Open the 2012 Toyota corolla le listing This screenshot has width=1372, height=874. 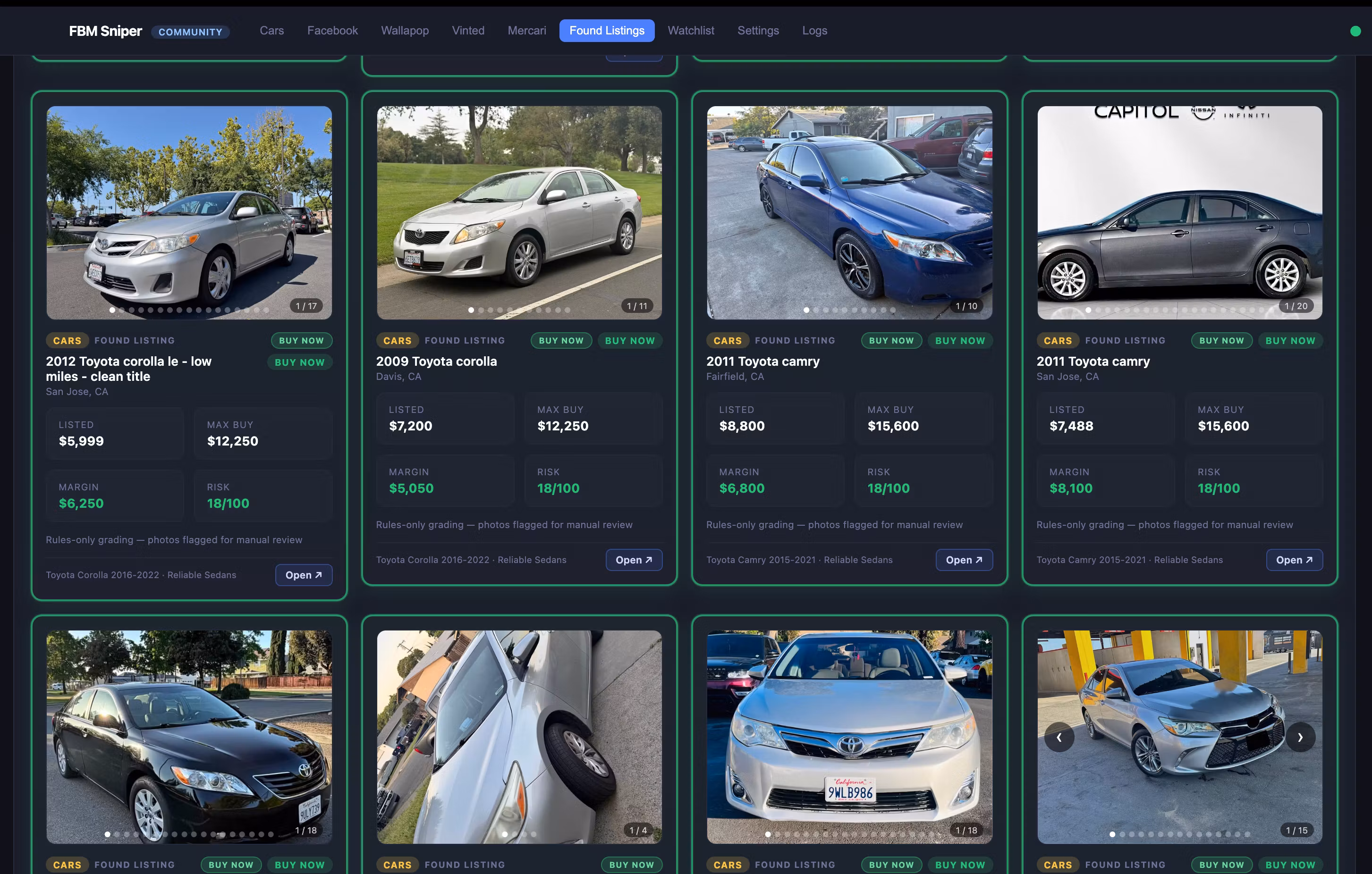pyautogui.click(x=304, y=575)
